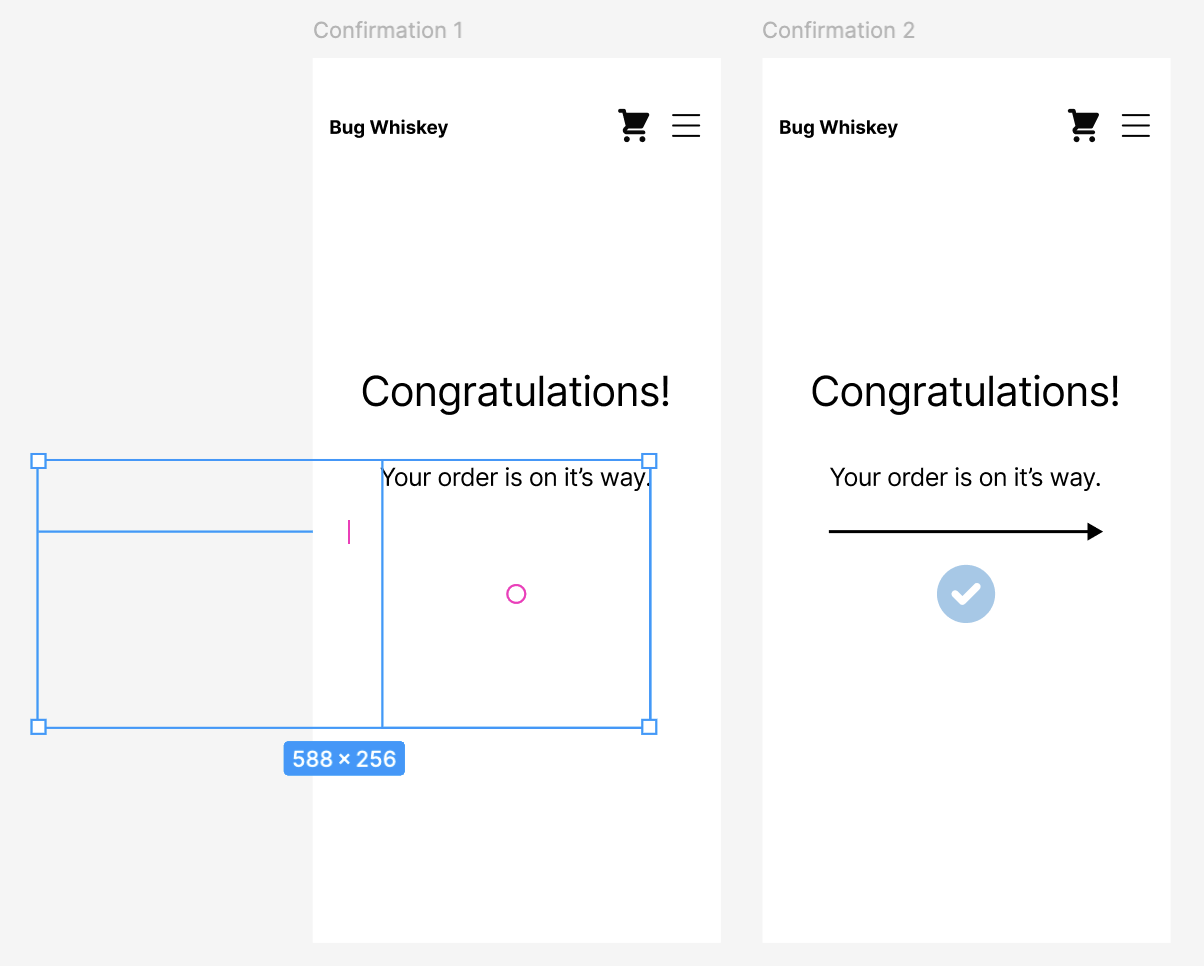This screenshot has width=1204, height=966.
Task: Select order status text in Confirmation 2
Action: 966,478
